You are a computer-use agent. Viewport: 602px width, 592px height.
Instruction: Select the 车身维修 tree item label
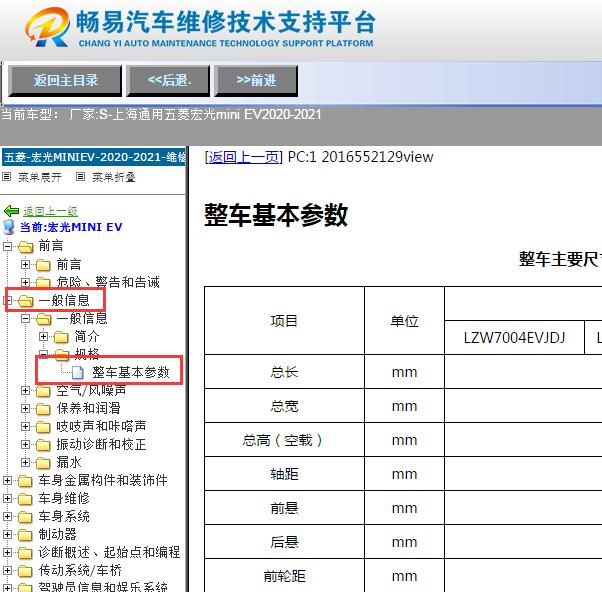click(x=64, y=498)
